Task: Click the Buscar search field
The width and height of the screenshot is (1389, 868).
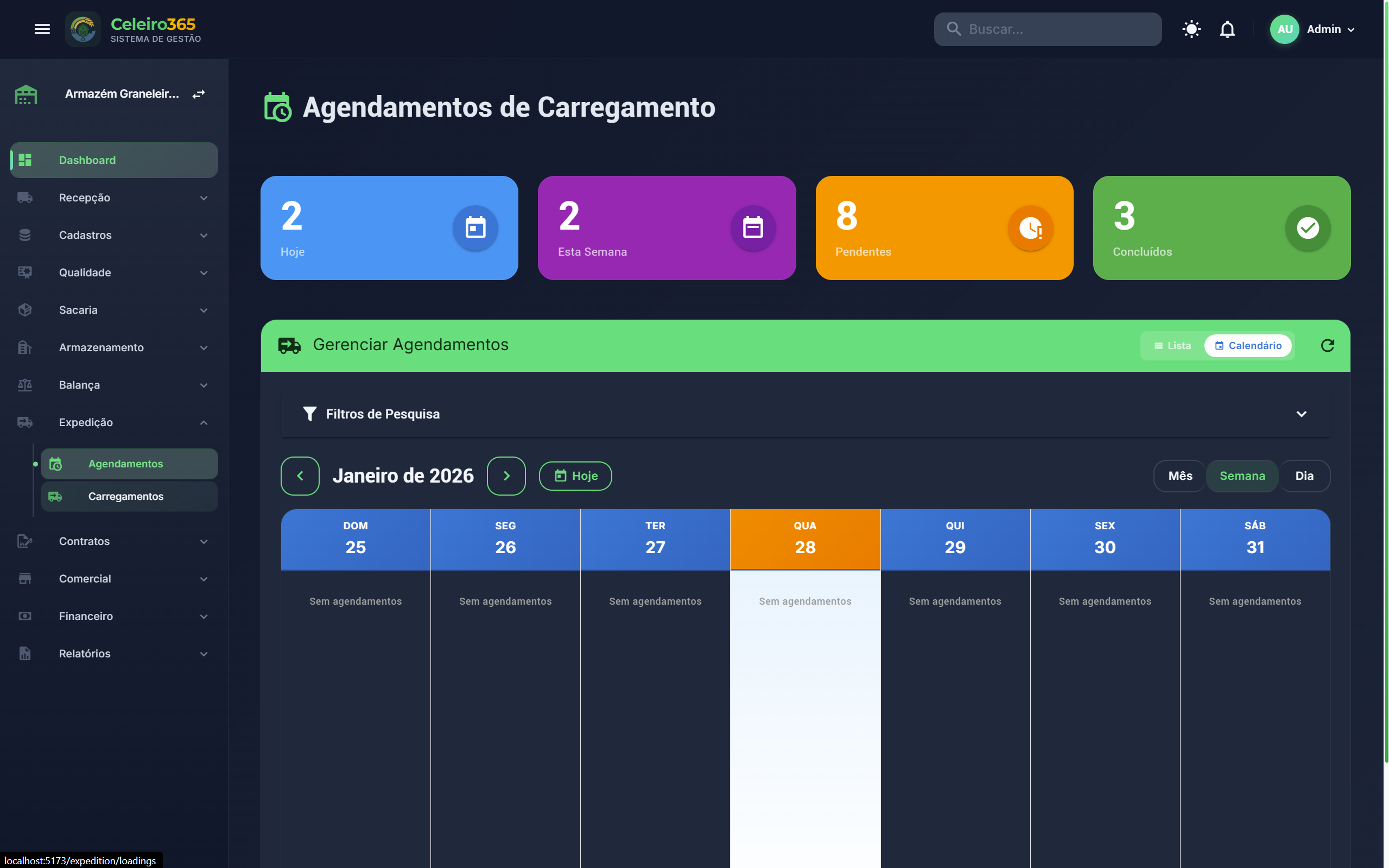Action: click(x=1056, y=29)
